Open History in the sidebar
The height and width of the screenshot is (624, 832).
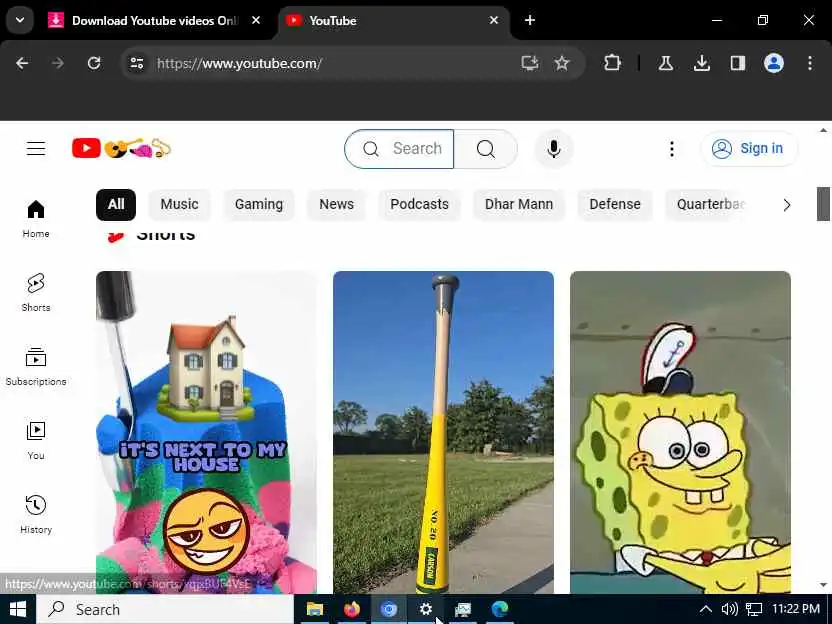pos(36,514)
